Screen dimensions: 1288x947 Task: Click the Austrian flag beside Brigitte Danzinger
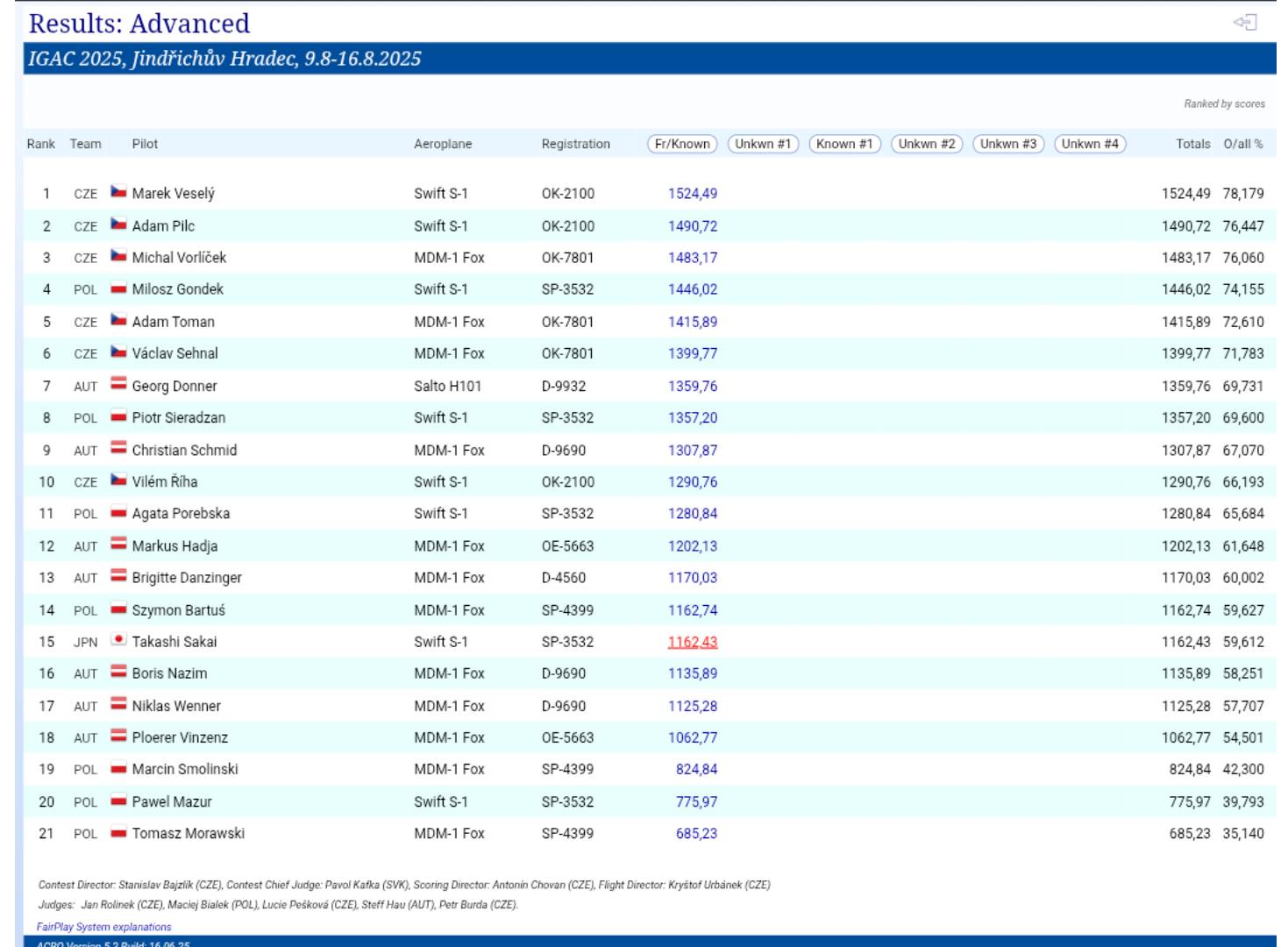pyautogui.click(x=118, y=576)
